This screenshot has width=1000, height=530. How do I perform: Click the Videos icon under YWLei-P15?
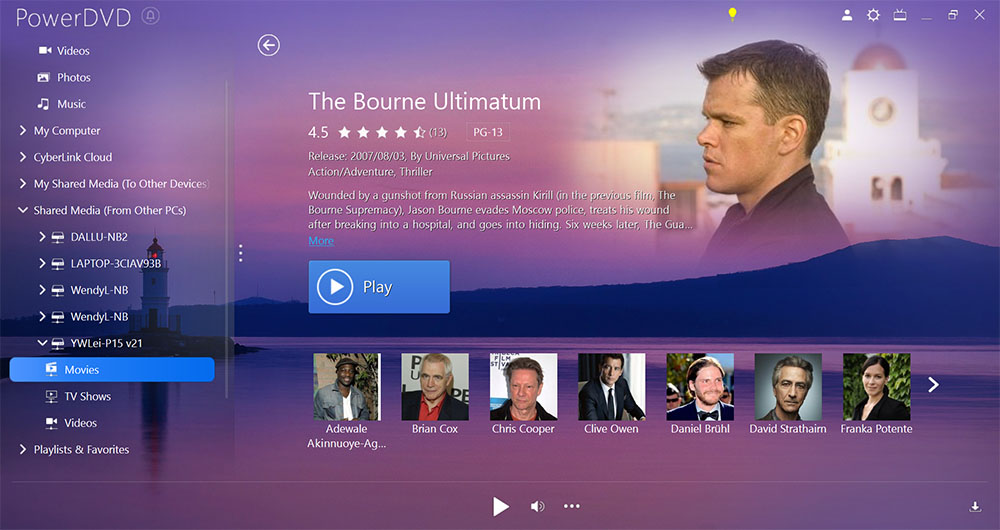coord(52,423)
